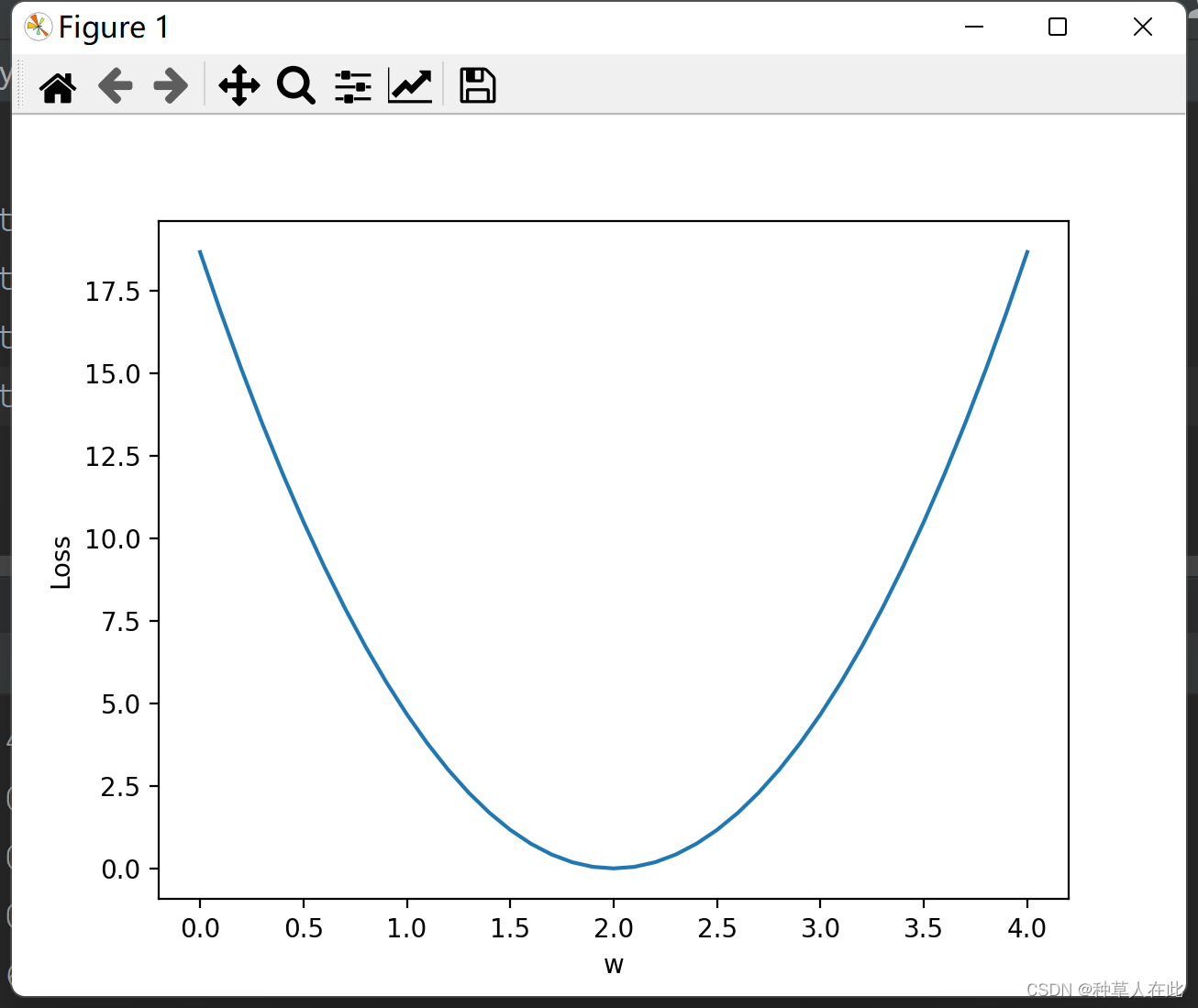Reset the plot to home view

pyautogui.click(x=58, y=87)
